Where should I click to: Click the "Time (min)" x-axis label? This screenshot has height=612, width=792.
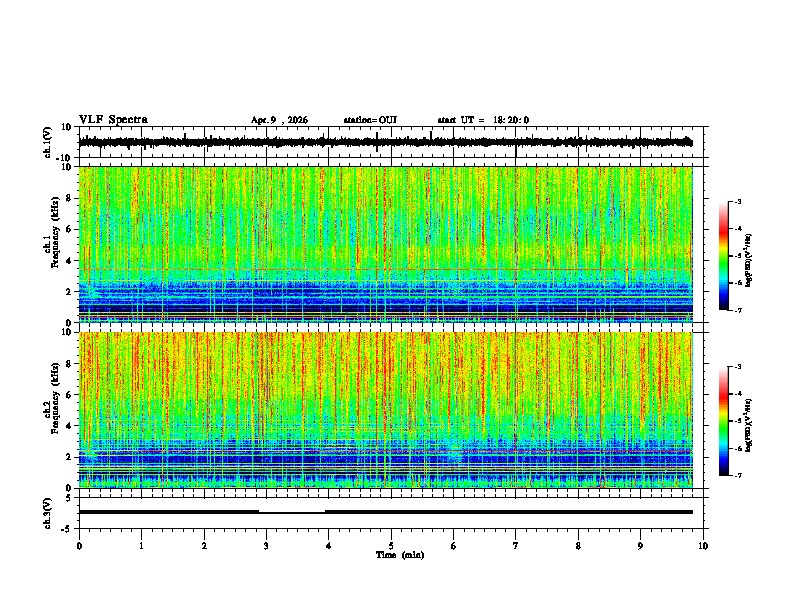(400, 555)
